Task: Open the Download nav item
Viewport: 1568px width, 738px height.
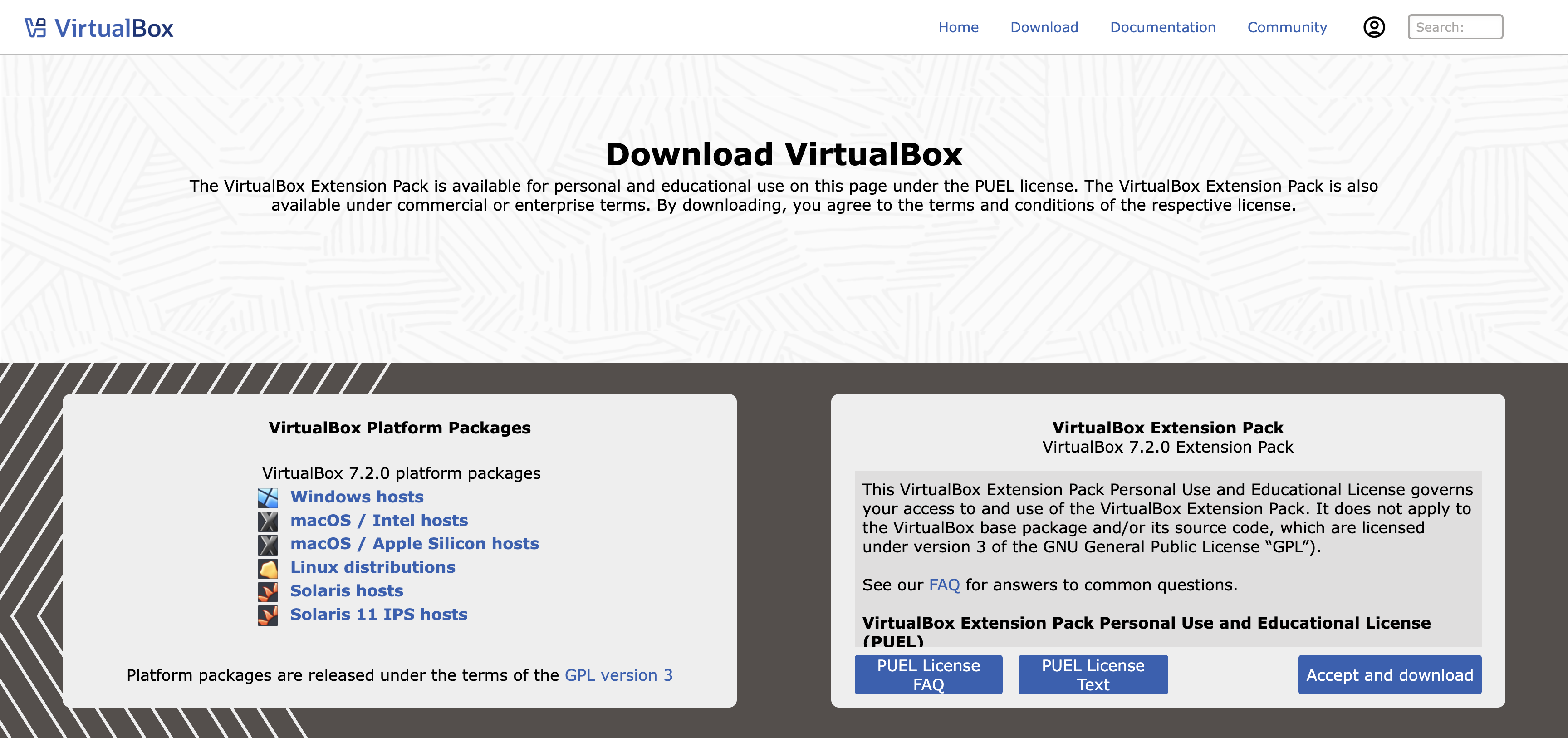Action: (1044, 27)
